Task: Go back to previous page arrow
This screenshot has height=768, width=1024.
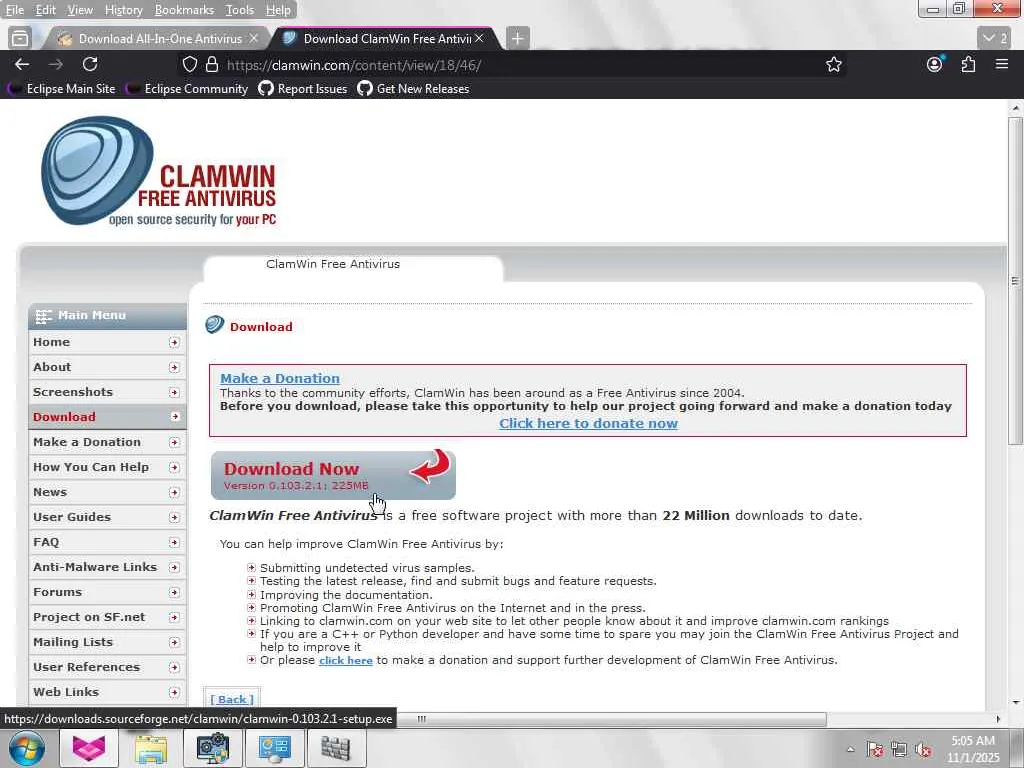Action: coord(22,64)
